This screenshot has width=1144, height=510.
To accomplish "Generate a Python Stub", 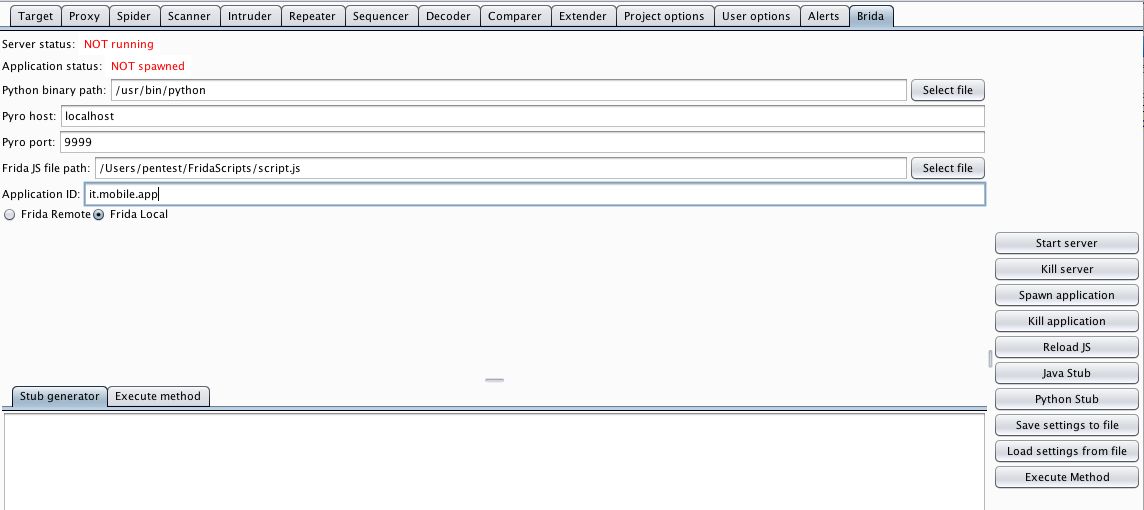I will (1066, 399).
